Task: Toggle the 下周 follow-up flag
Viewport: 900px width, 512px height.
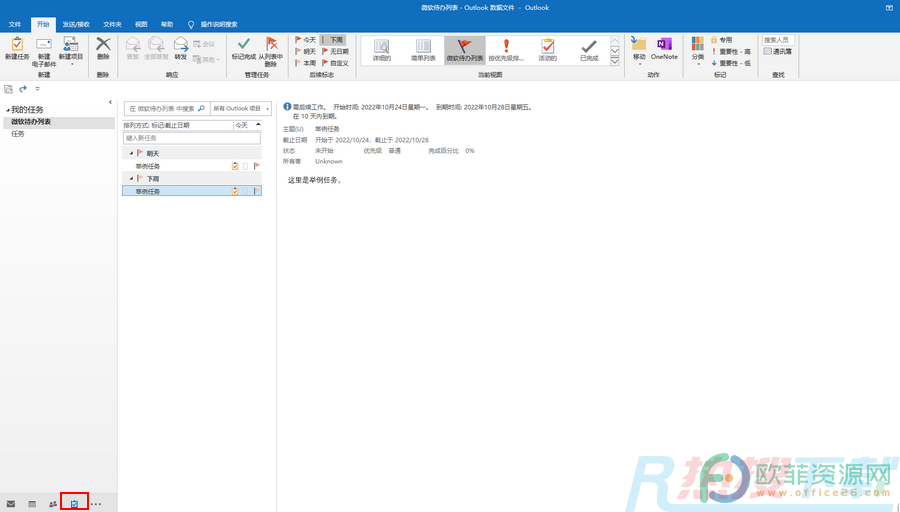Action: click(x=333, y=40)
